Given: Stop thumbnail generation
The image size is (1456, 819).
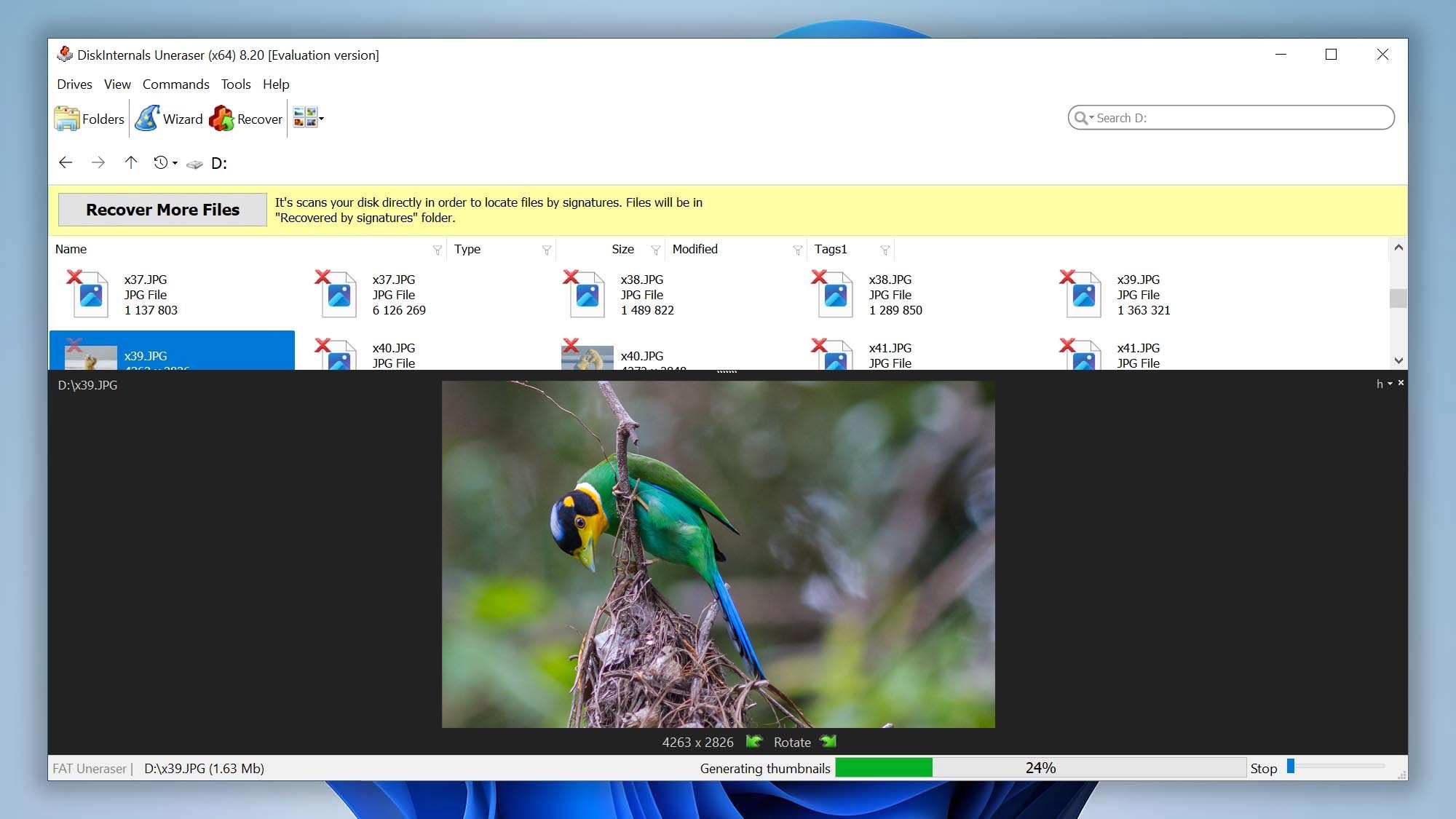Looking at the screenshot, I should (x=1264, y=768).
